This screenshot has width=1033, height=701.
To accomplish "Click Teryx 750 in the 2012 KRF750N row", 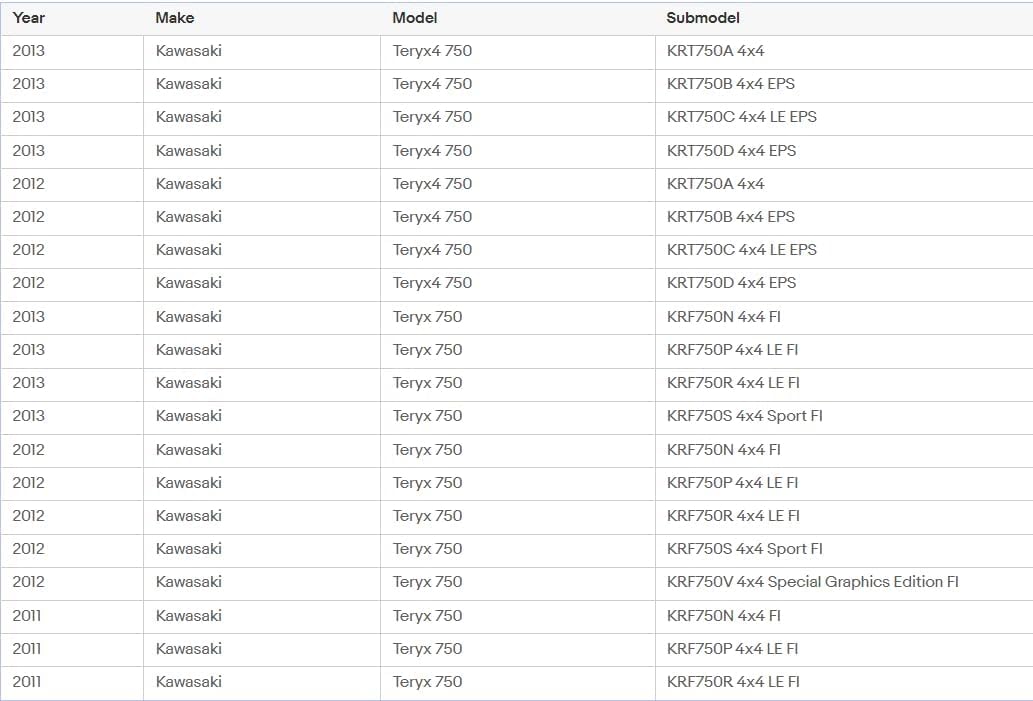I will [428, 449].
